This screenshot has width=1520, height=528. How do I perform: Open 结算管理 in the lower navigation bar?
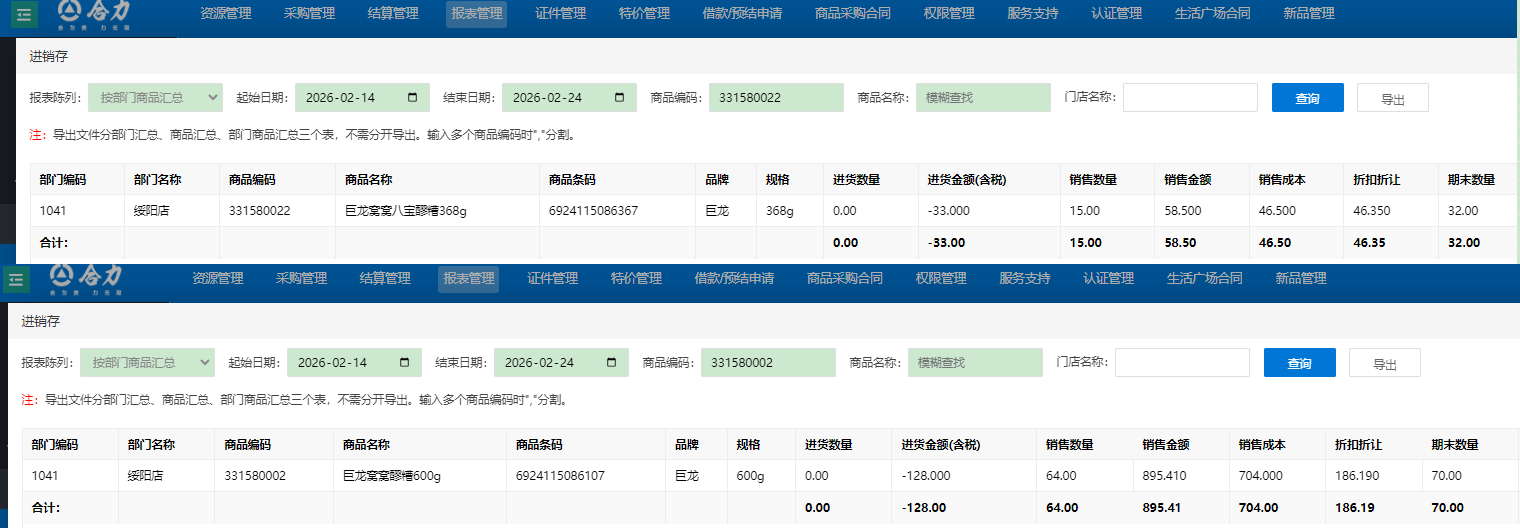(x=385, y=279)
